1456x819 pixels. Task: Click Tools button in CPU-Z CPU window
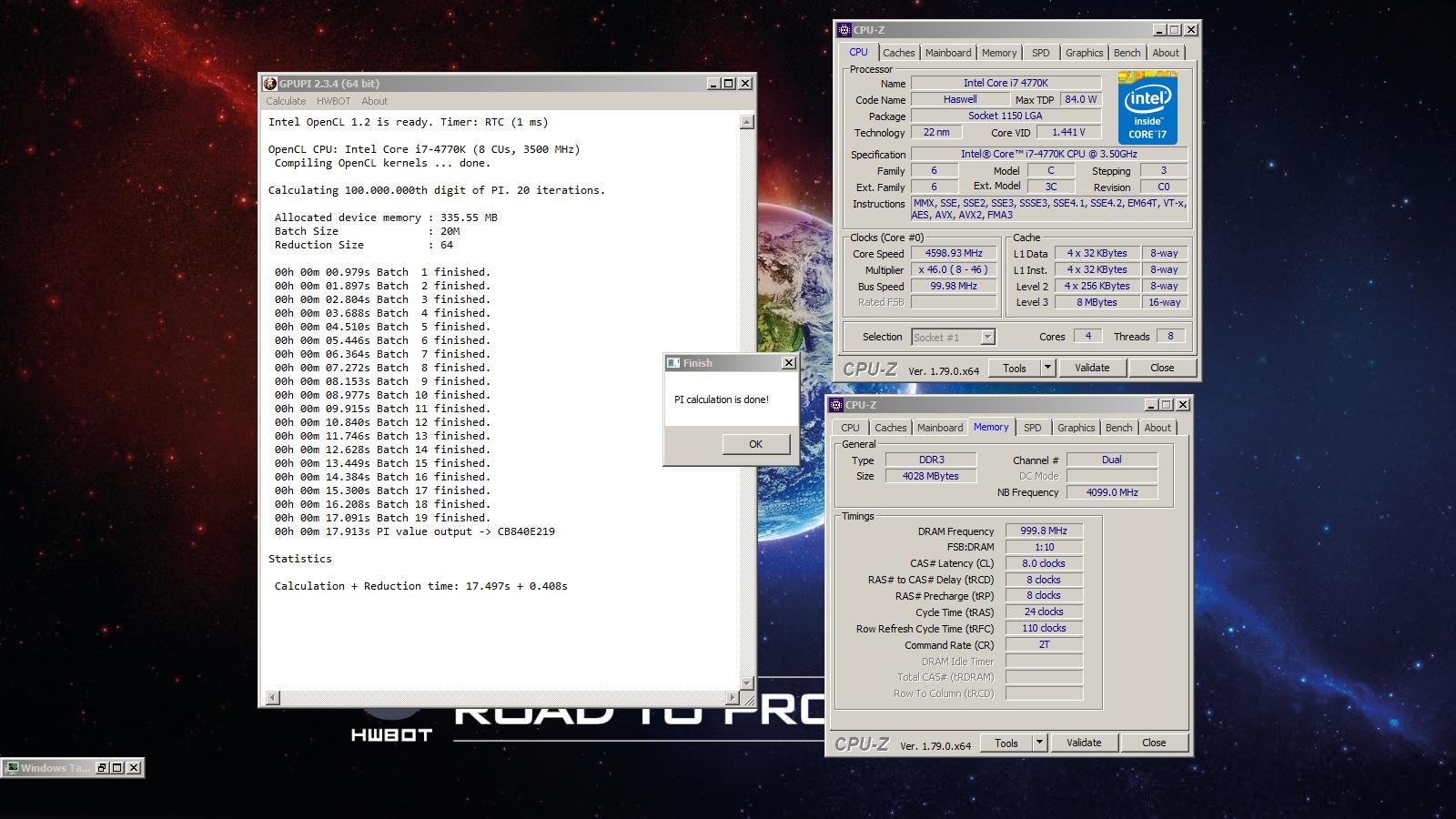[1014, 368]
